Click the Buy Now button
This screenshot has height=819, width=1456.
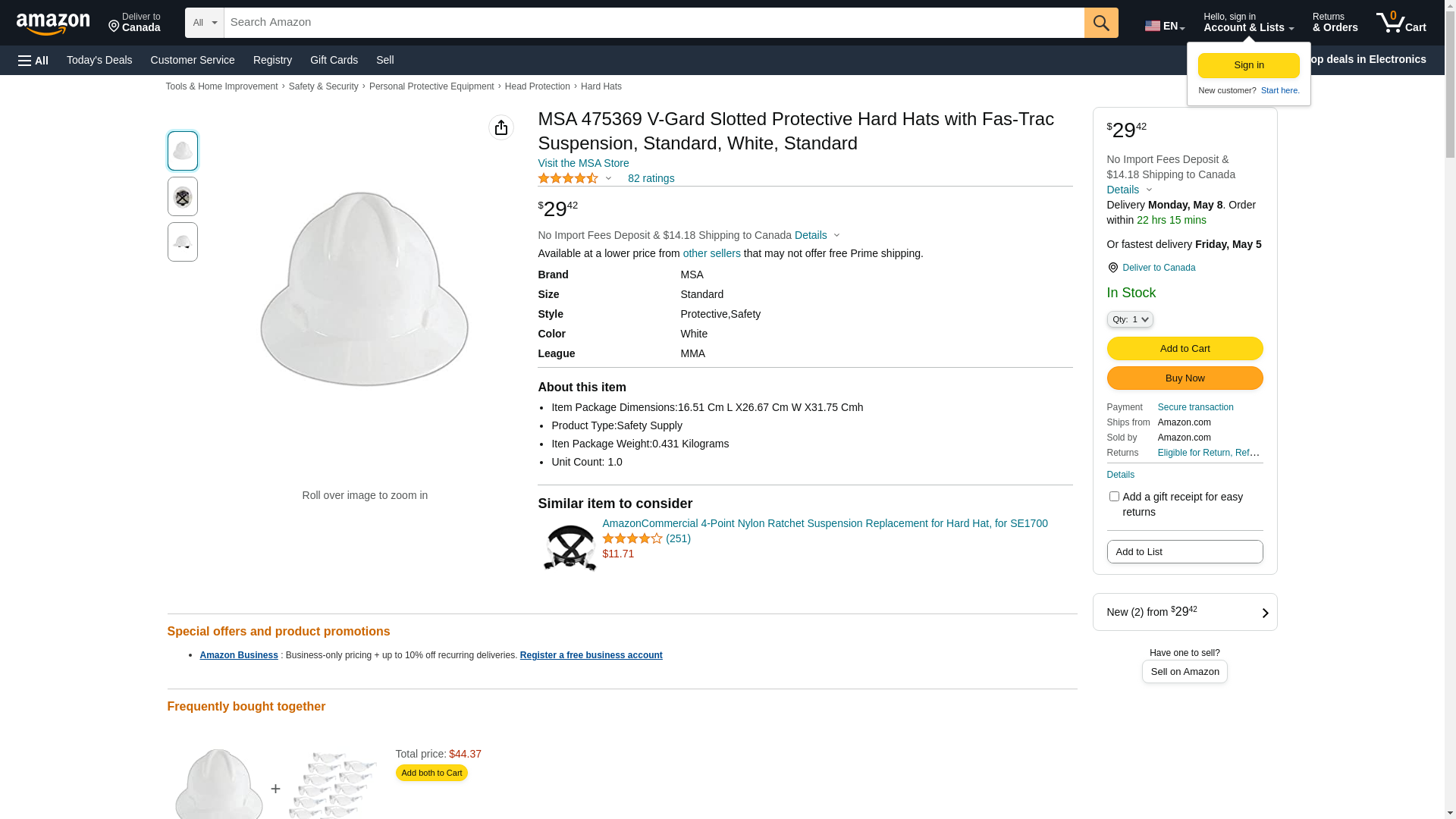click(x=1185, y=378)
